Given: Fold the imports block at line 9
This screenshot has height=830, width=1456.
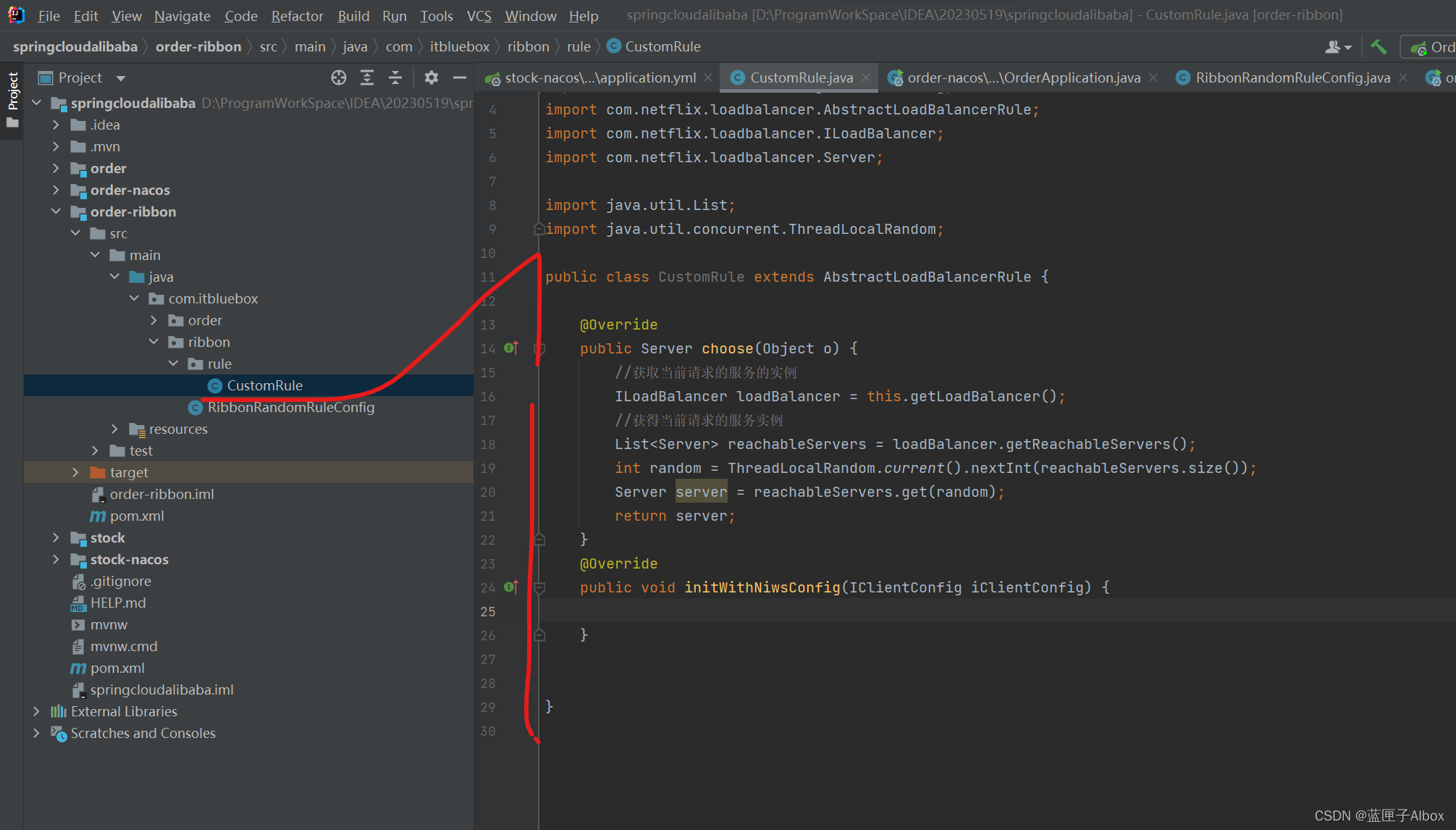Looking at the screenshot, I should (539, 229).
